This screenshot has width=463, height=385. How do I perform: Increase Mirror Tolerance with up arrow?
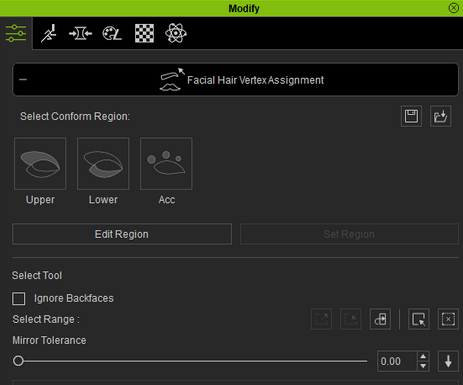[x=423, y=356]
